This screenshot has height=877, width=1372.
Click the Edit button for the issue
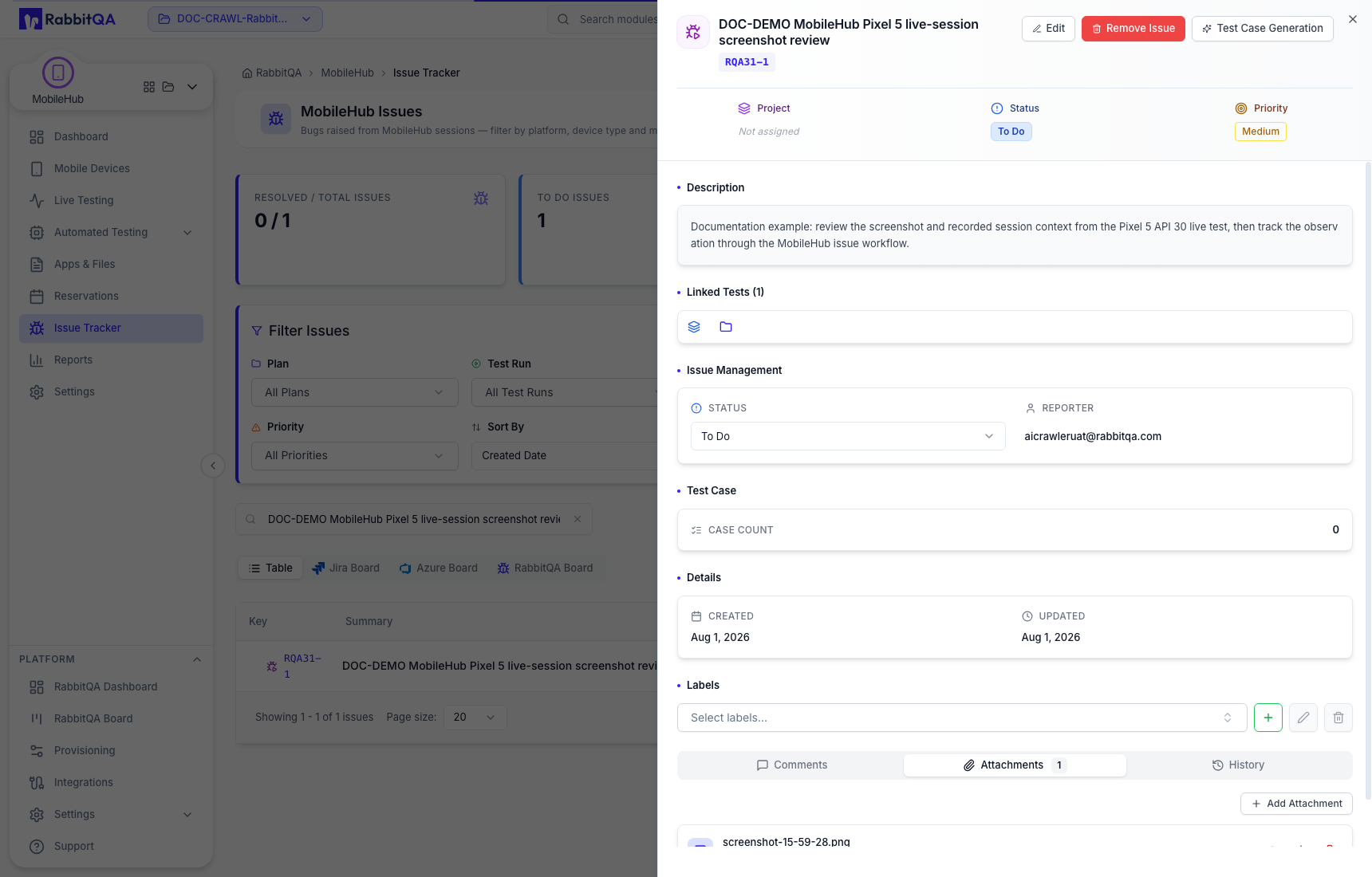pyautogui.click(x=1048, y=29)
